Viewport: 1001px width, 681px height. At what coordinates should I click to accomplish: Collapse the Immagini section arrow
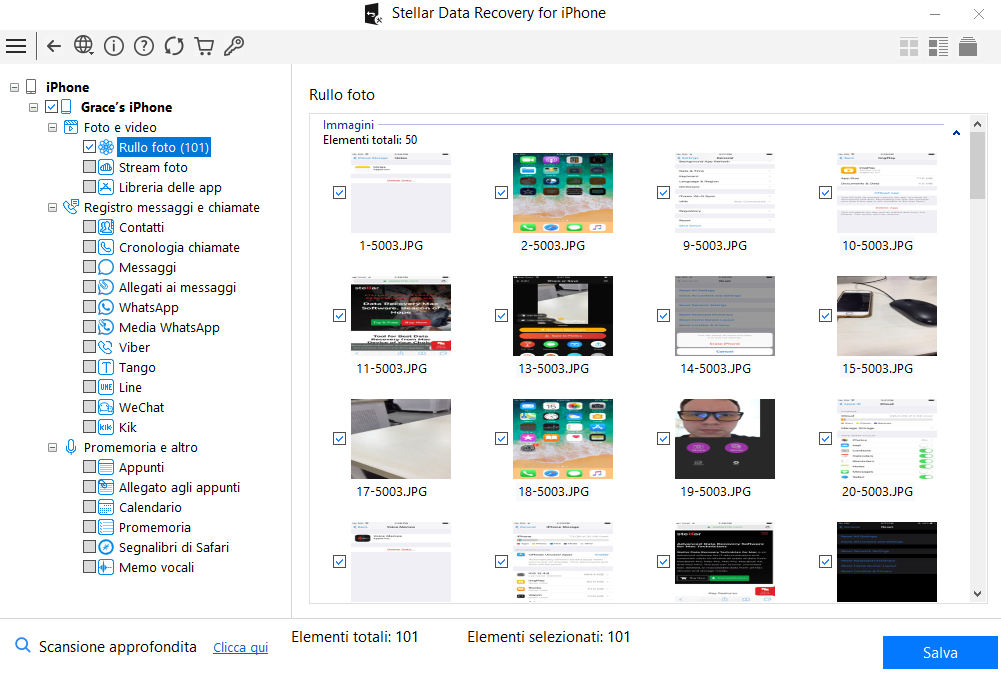pos(957,132)
